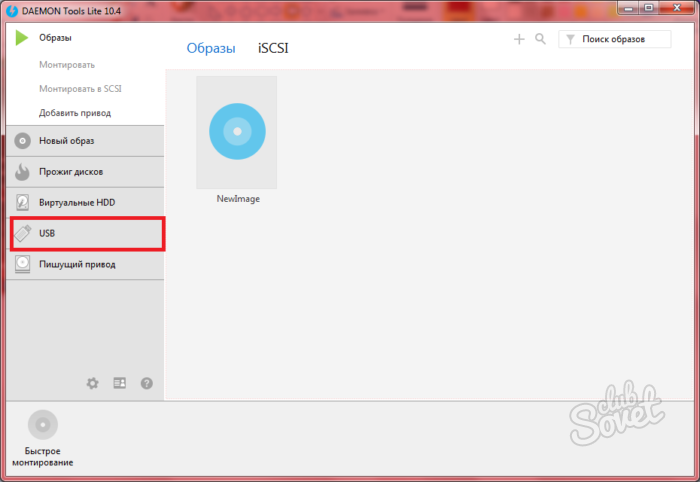
Task: Expand the Виртуальные HDD section
Action: [x=85, y=203]
